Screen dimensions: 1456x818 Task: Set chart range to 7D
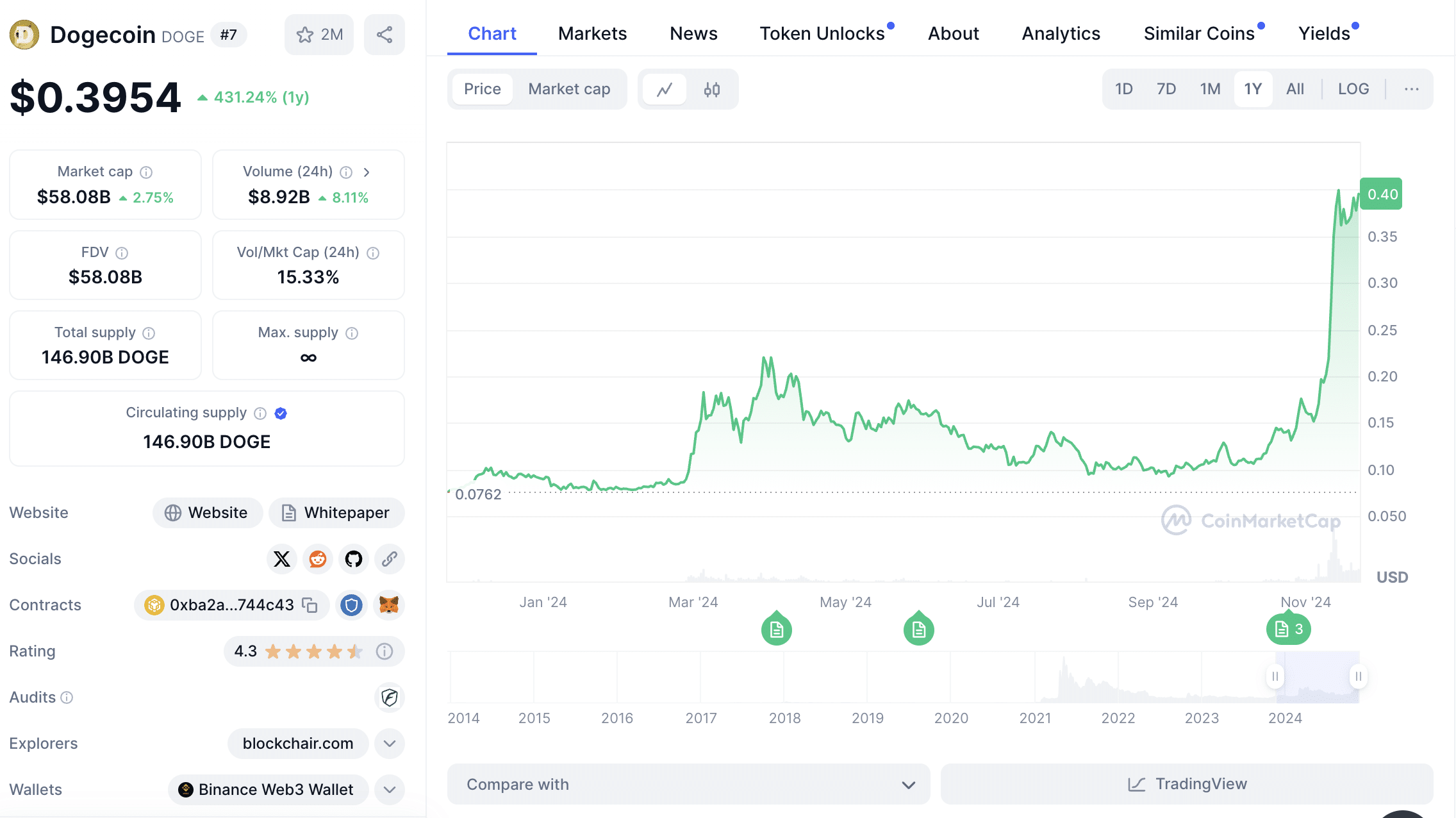click(1166, 89)
